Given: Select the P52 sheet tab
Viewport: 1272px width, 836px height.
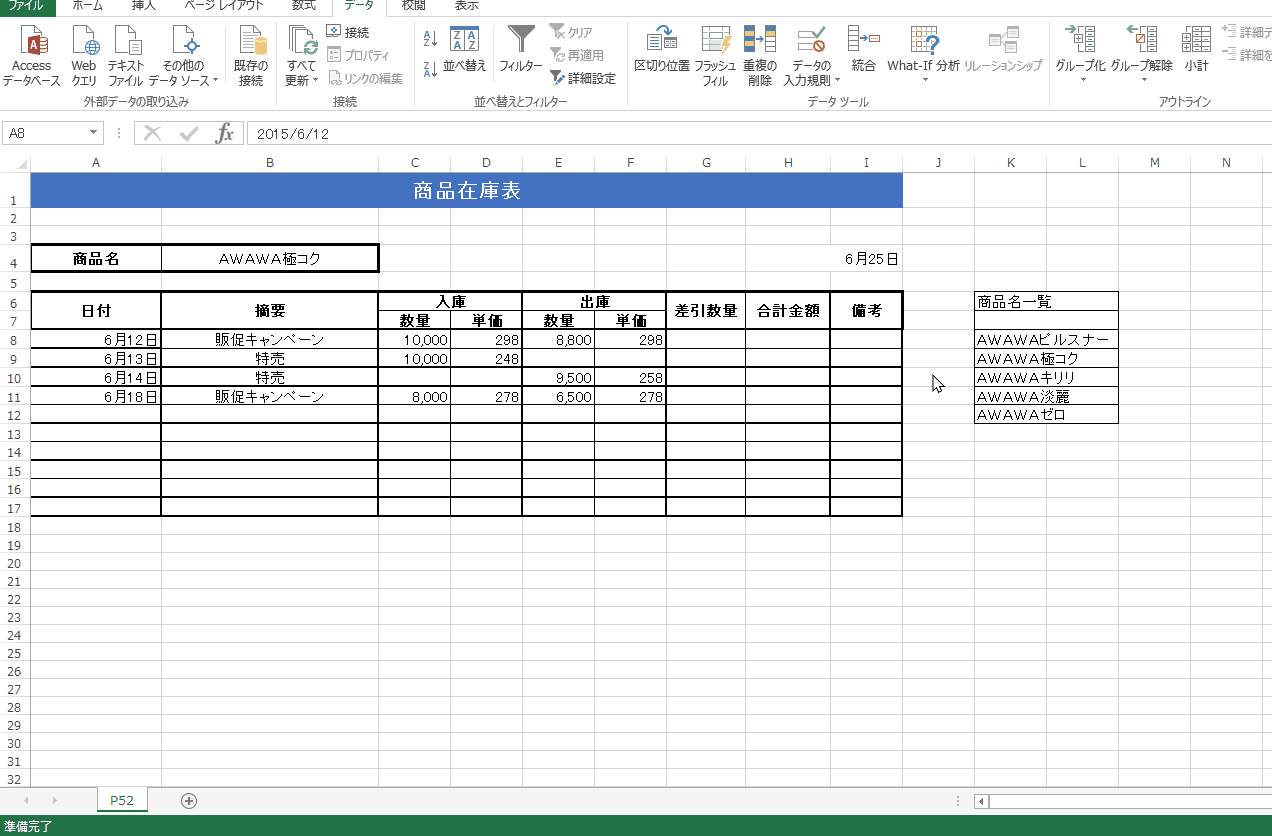Looking at the screenshot, I should click(122, 800).
